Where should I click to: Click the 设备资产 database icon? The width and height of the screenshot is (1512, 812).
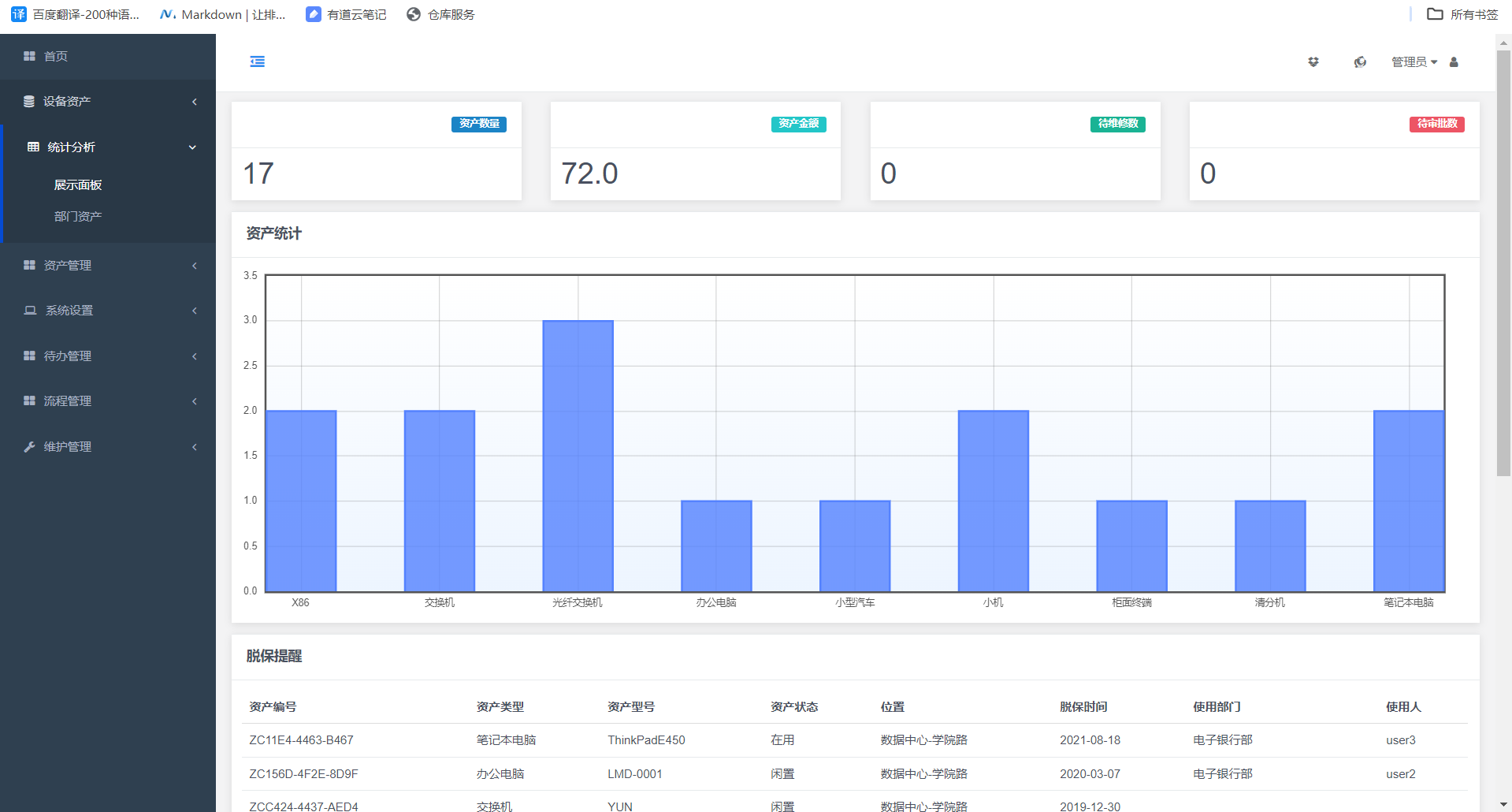click(29, 101)
